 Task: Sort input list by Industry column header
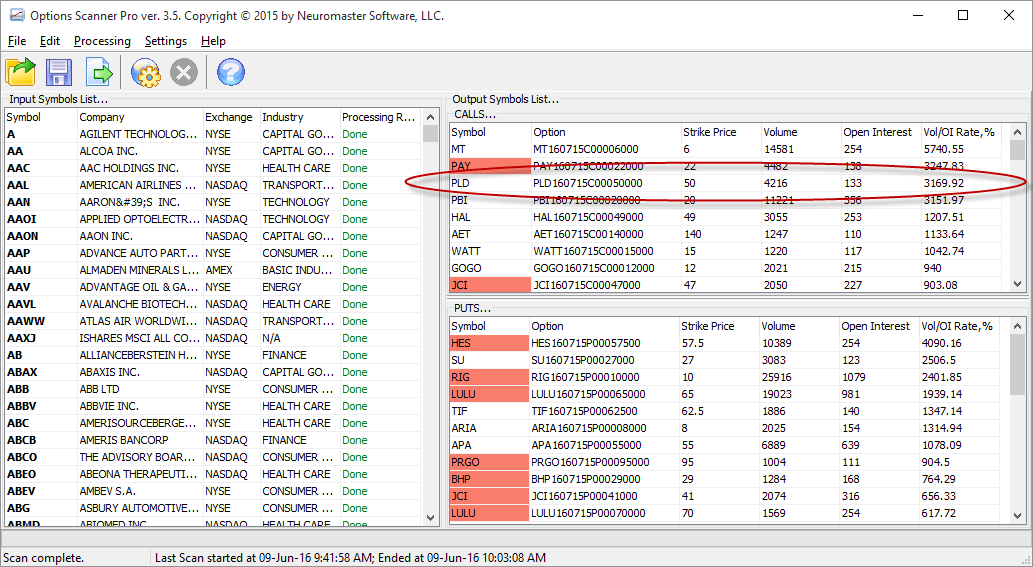tap(300, 117)
